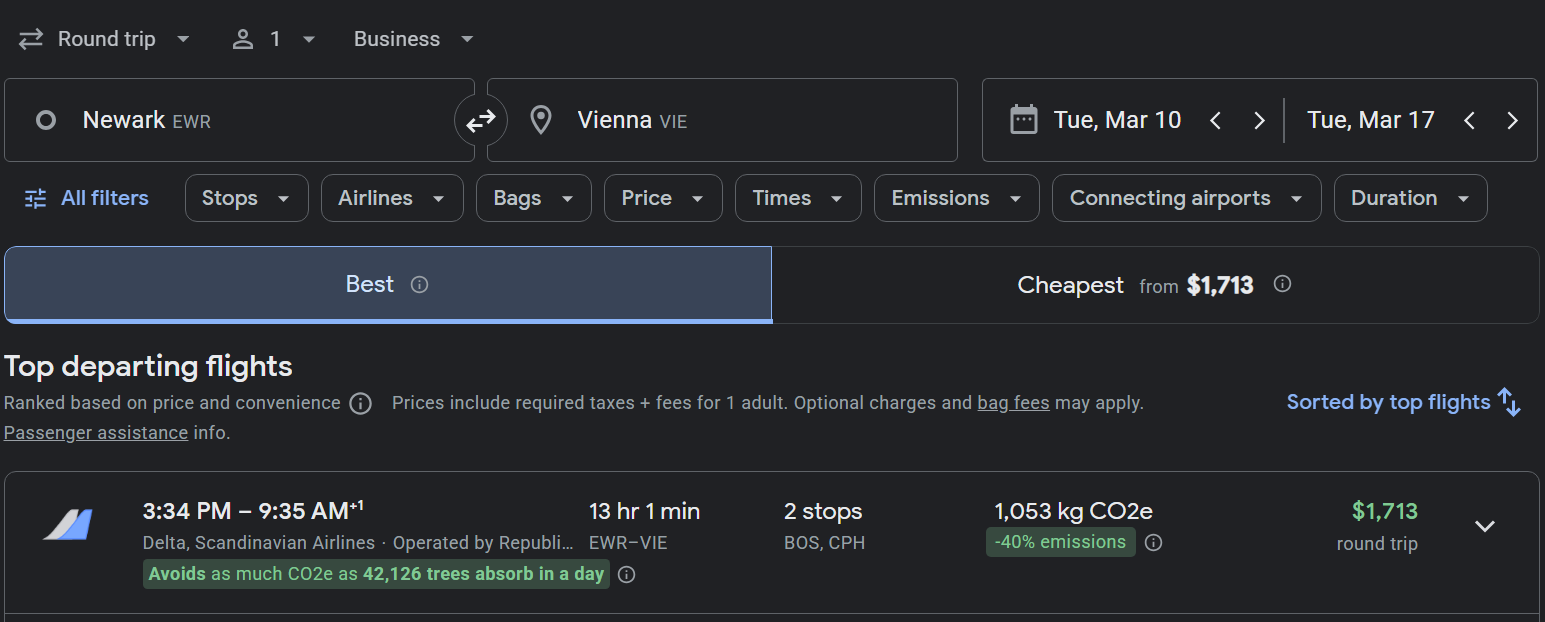Open the bag fees link
The width and height of the screenshot is (1545, 622).
pyautogui.click(x=1013, y=403)
